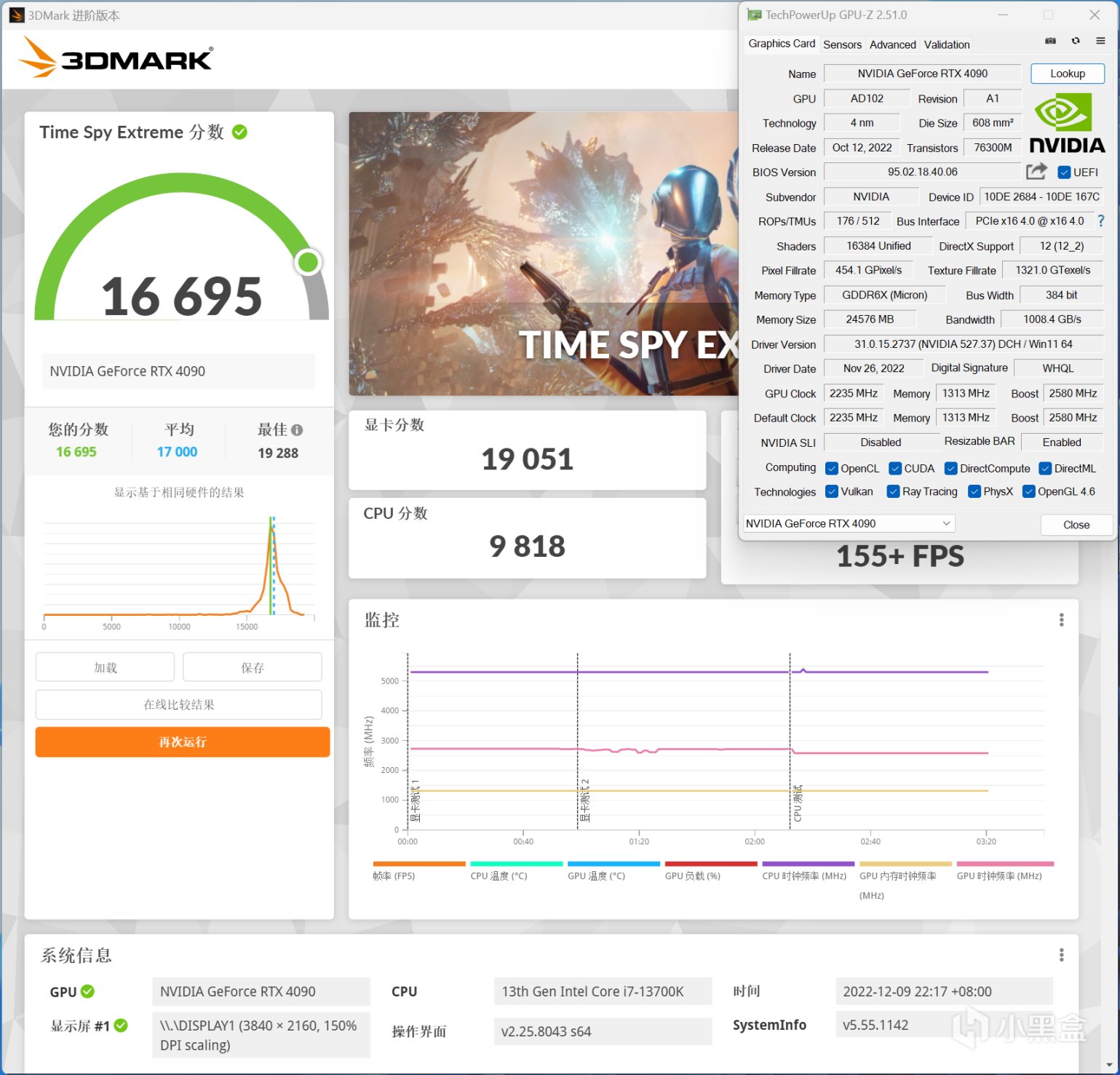Viewport: 1120px width, 1075px height.
Task: Click the GPU-Z refresh icon
Action: tap(1076, 41)
